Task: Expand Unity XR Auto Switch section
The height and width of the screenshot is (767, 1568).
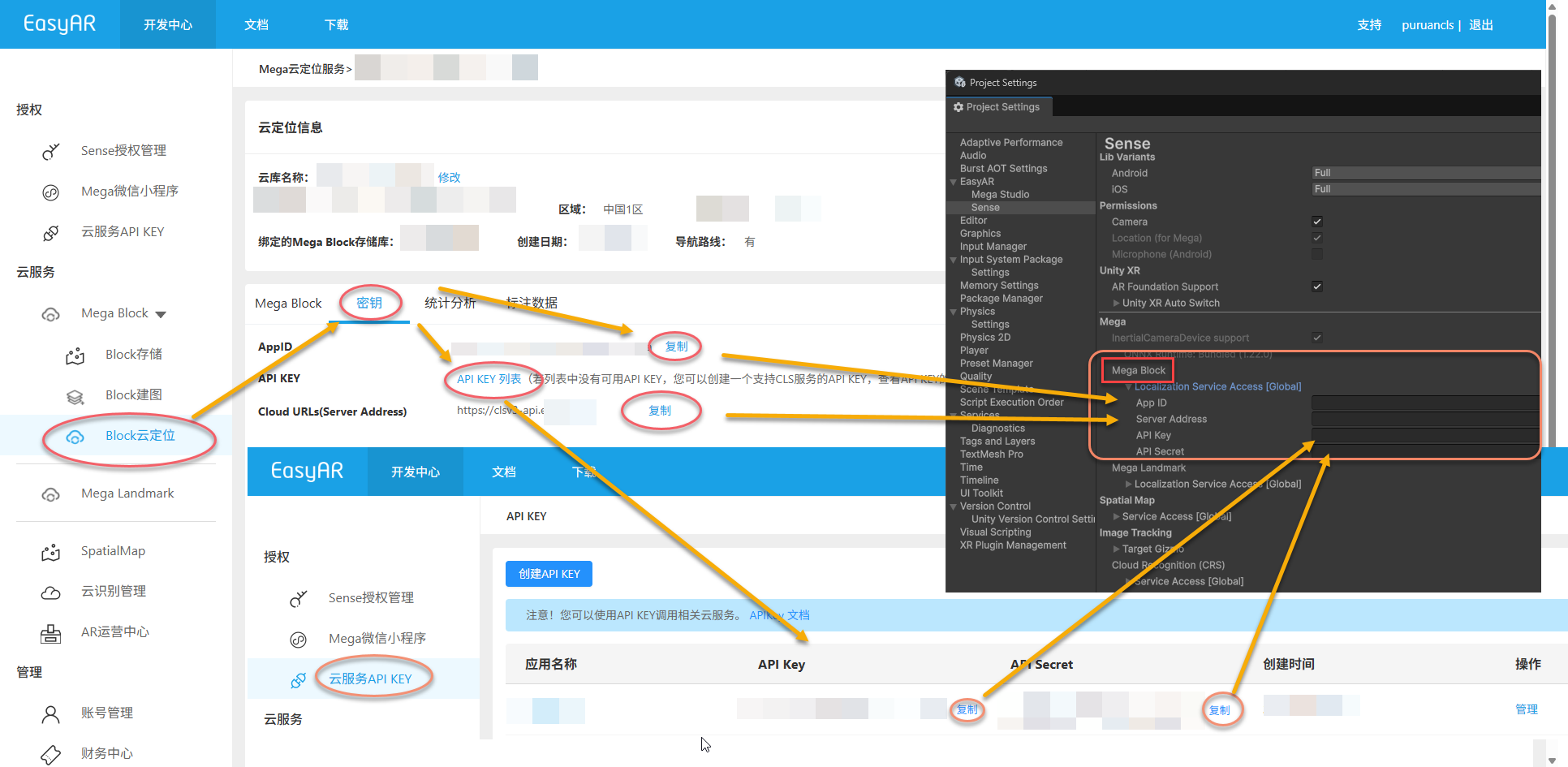Action: coord(1117,304)
